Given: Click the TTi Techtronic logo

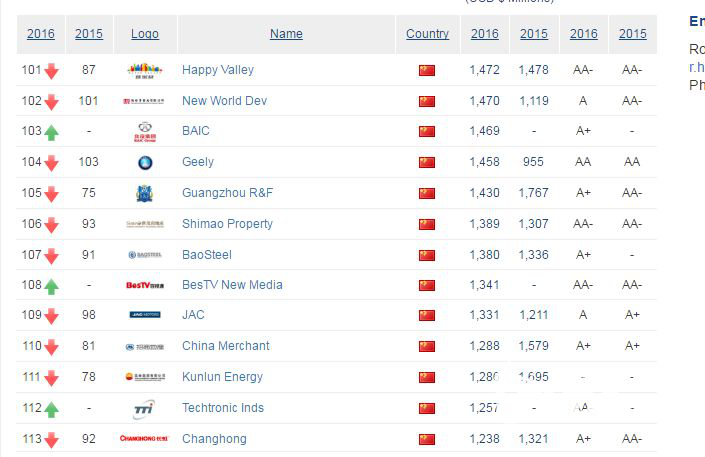Looking at the screenshot, I should coord(144,409).
